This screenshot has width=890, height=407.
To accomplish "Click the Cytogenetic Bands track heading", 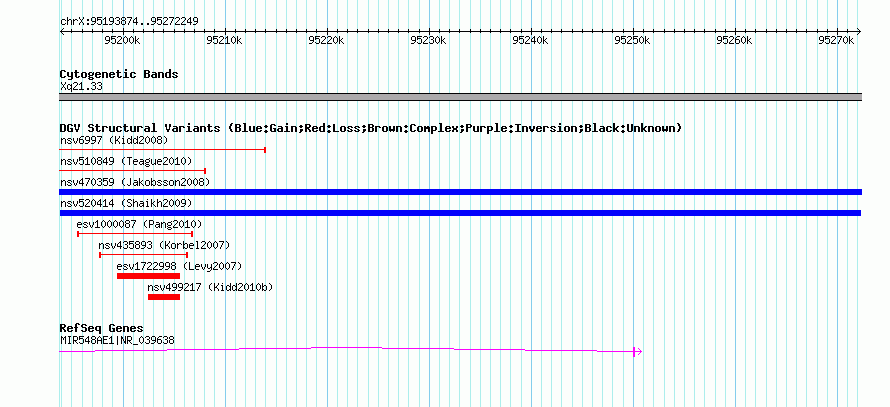I will click(119, 74).
